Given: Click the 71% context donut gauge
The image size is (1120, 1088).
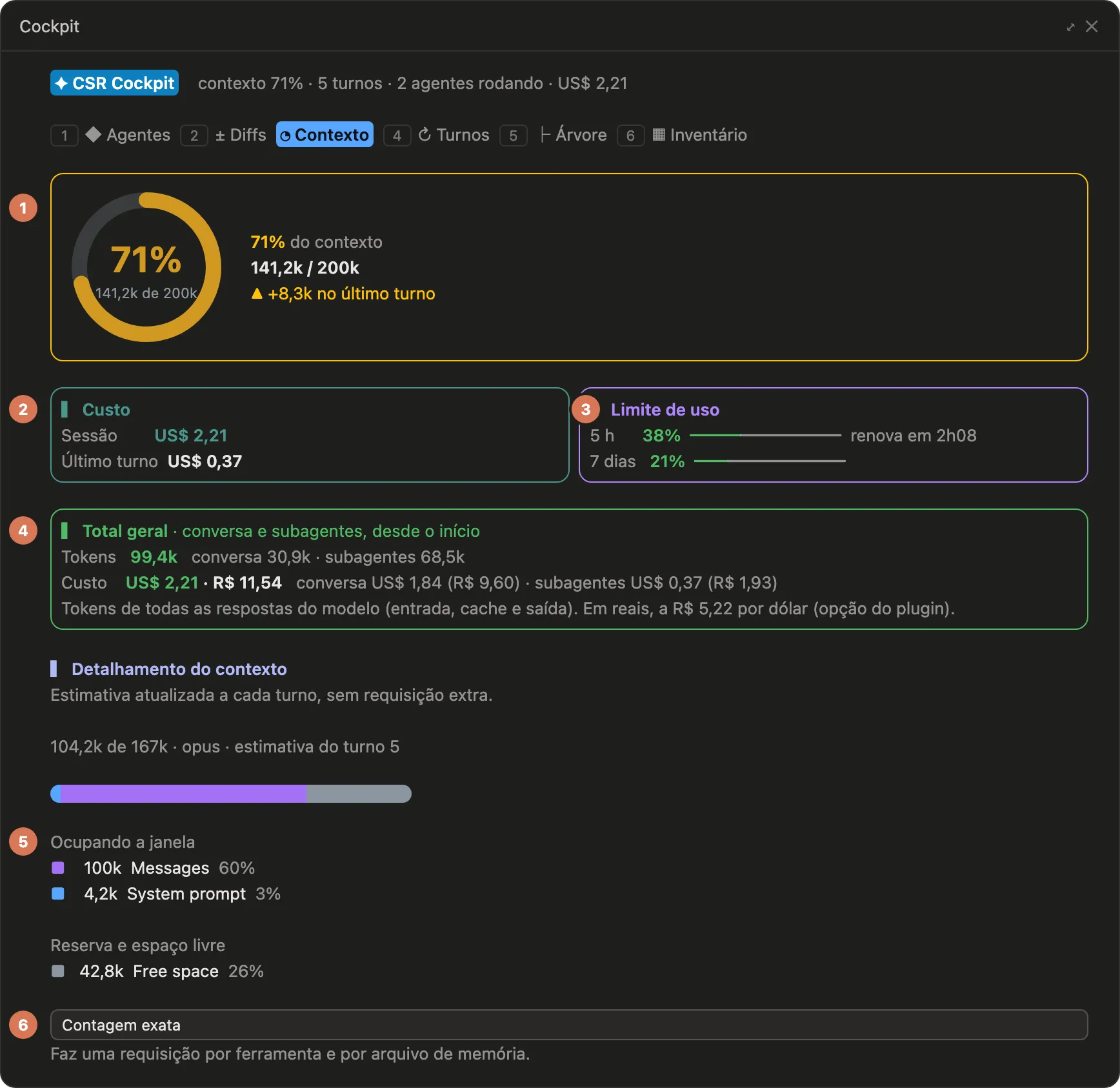Looking at the screenshot, I should click(x=146, y=267).
